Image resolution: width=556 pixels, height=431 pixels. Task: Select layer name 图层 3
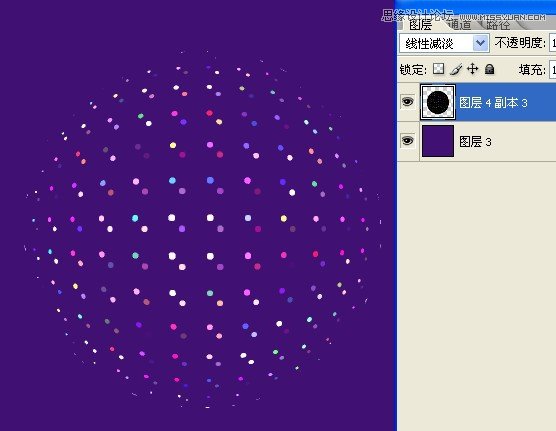pyautogui.click(x=475, y=142)
